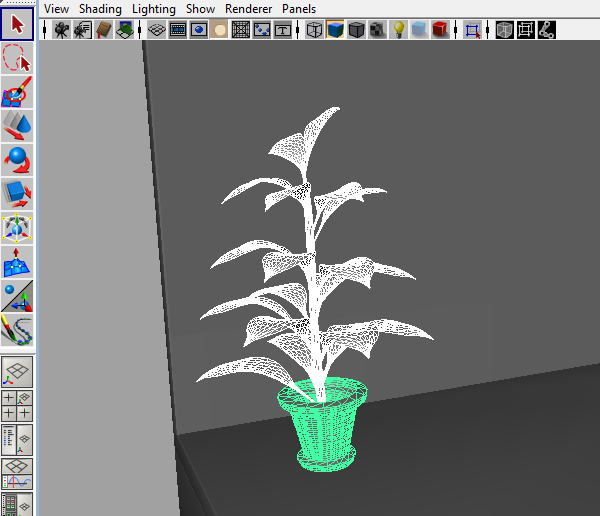This screenshot has width=600, height=516.
Task: Open the Show menu
Action: click(201, 8)
